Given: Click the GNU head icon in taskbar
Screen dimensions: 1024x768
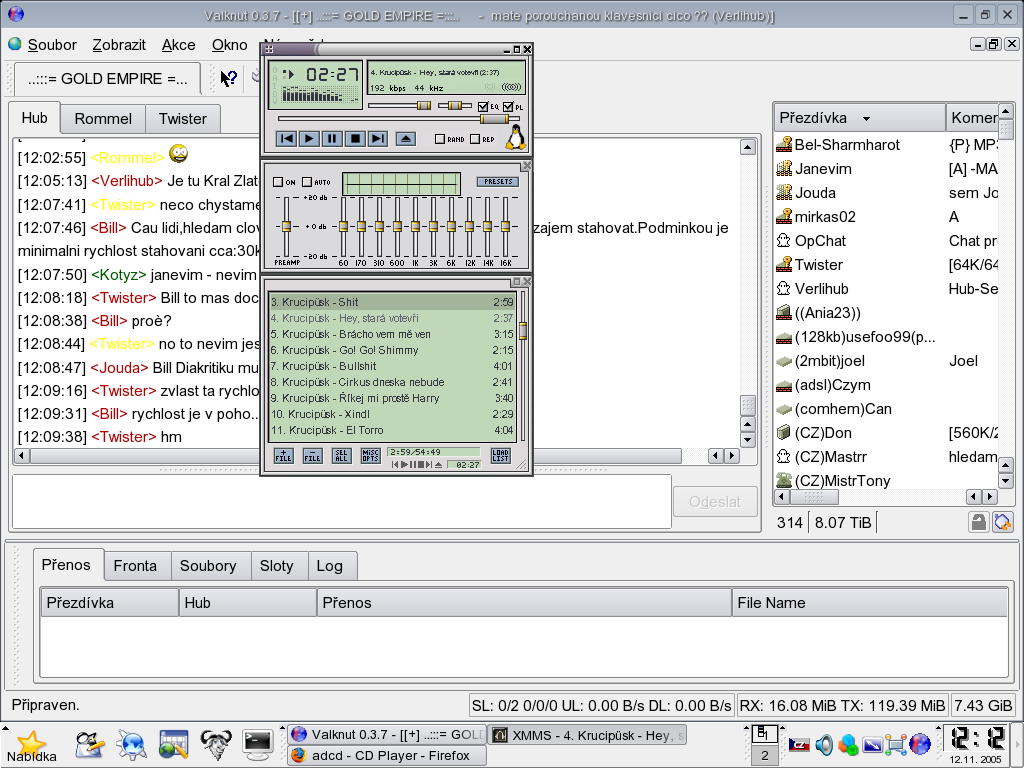Looking at the screenshot, I should pos(216,744).
